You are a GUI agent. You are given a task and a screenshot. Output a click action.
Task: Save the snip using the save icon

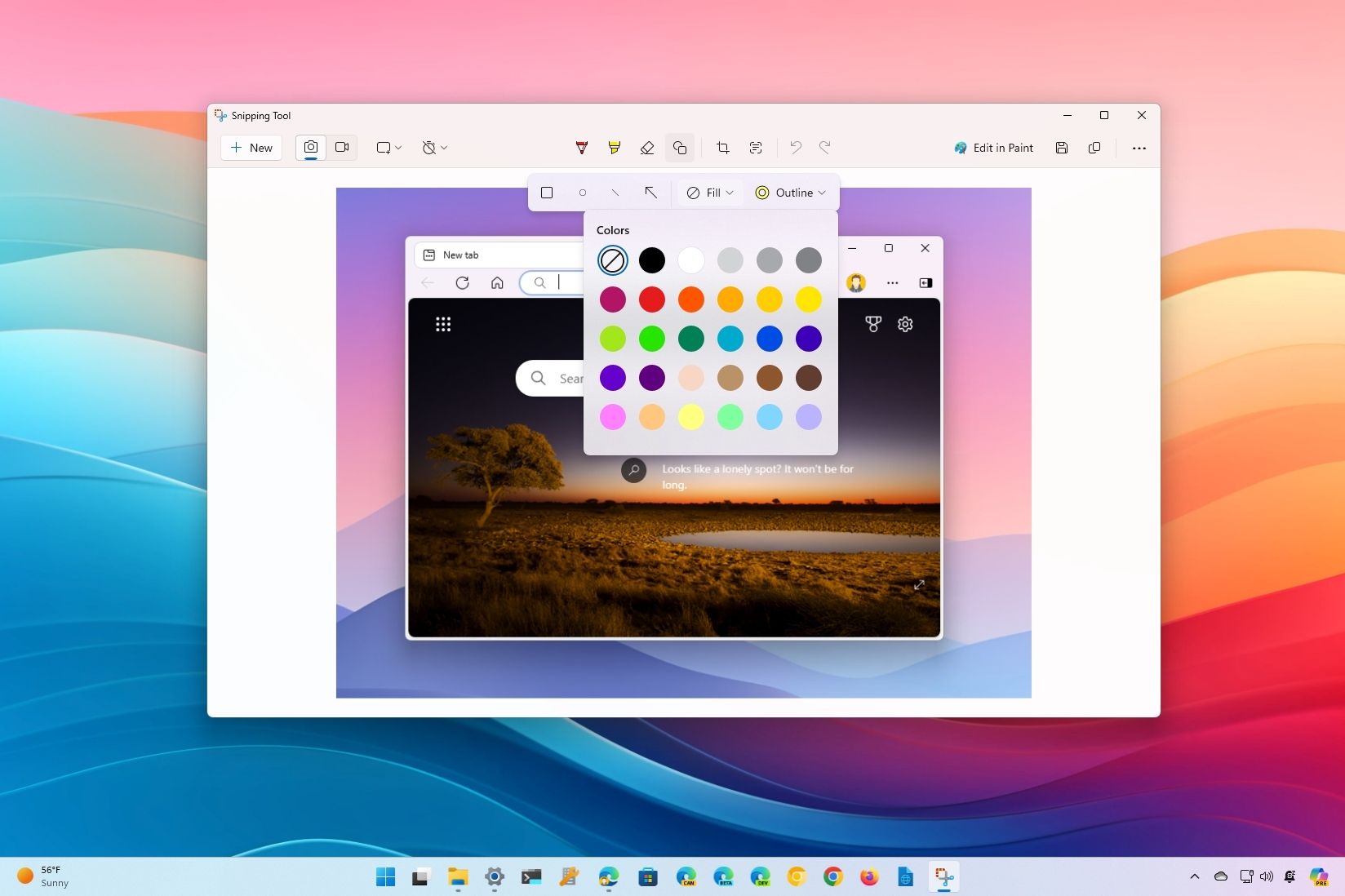tap(1062, 148)
